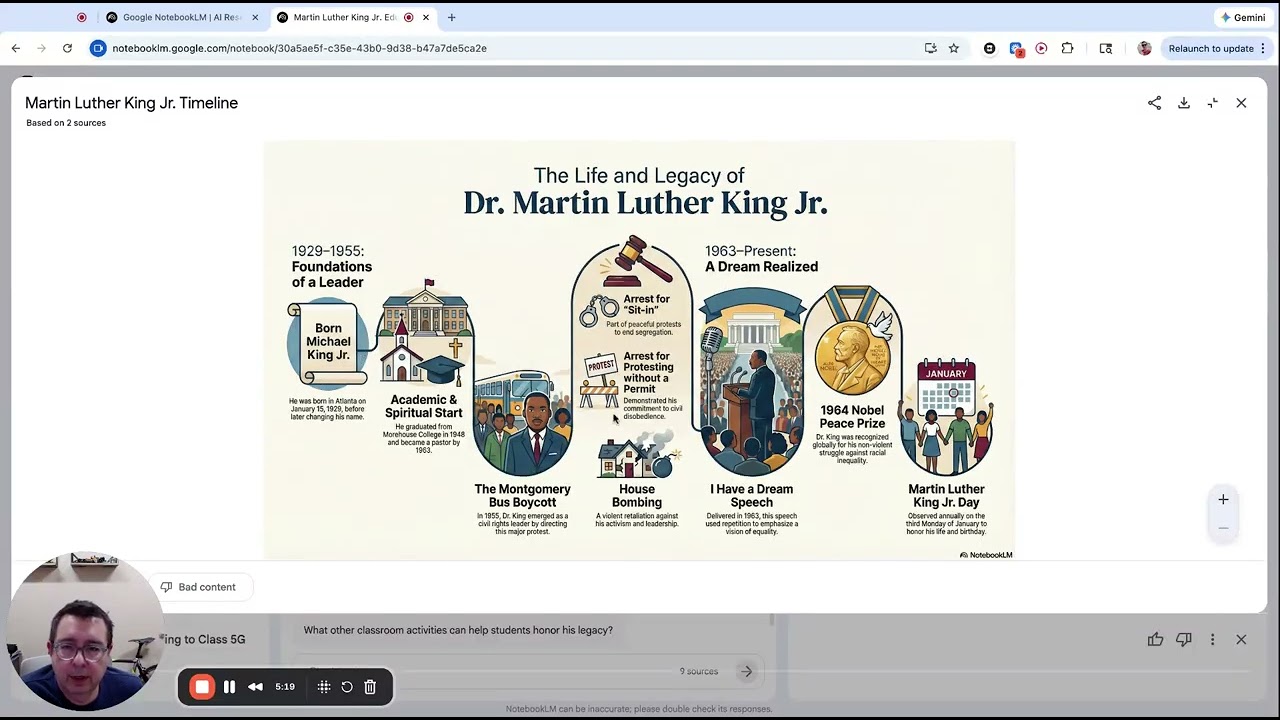The height and width of the screenshot is (720, 1280).
Task: Open a new browser tab
Action: [452, 17]
